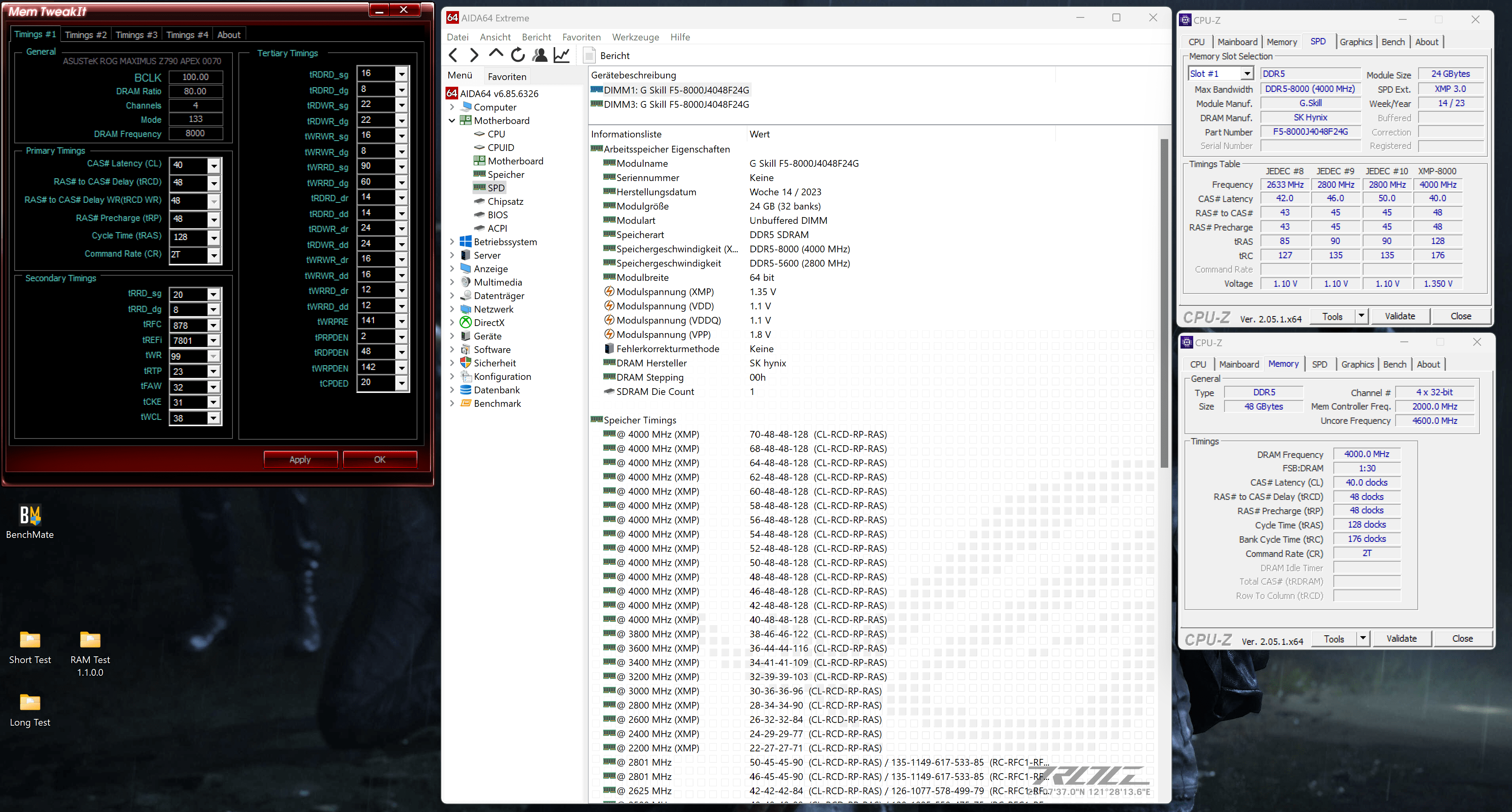
Task: Select the Benchmark icon in tree
Action: 466,403
